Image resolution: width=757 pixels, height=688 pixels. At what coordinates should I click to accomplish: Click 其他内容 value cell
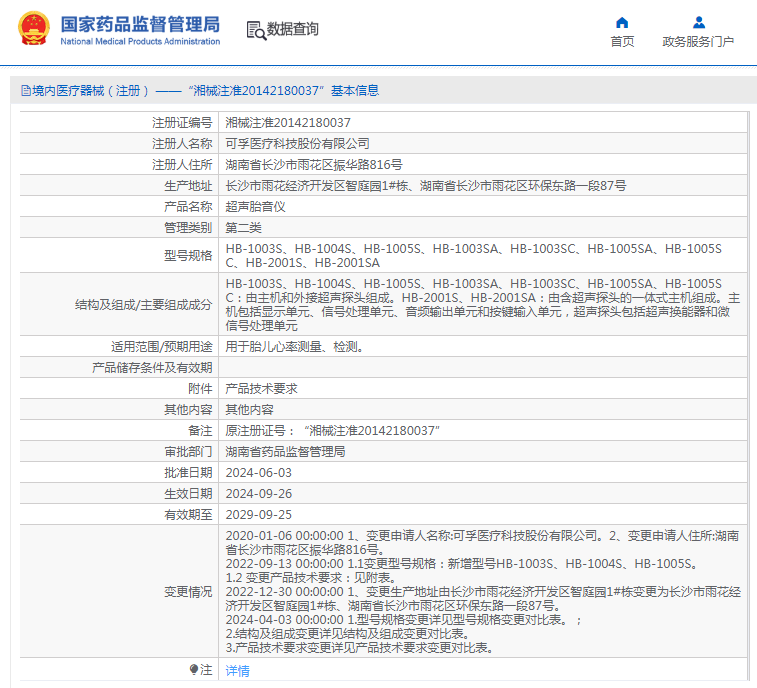coord(483,409)
